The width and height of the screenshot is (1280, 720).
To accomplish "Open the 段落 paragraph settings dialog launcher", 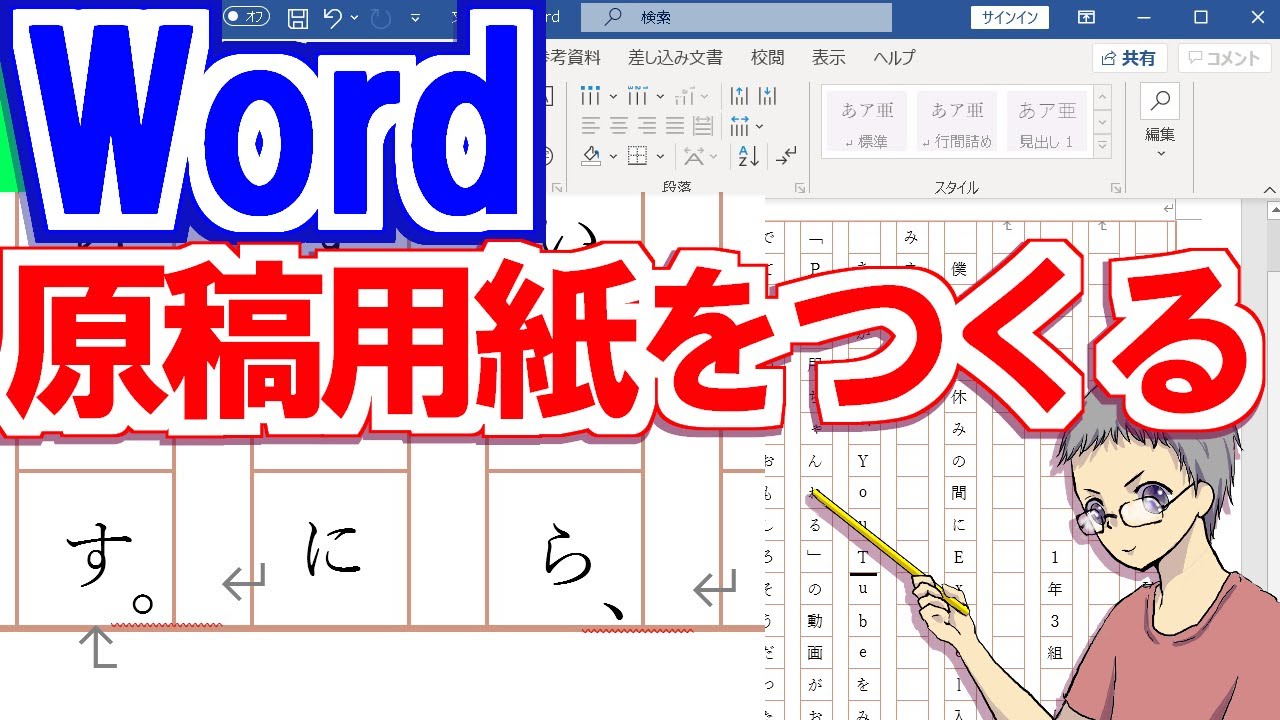I will (799, 188).
